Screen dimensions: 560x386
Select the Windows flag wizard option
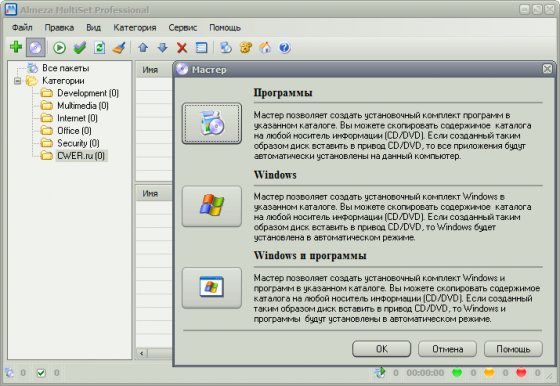(212, 206)
